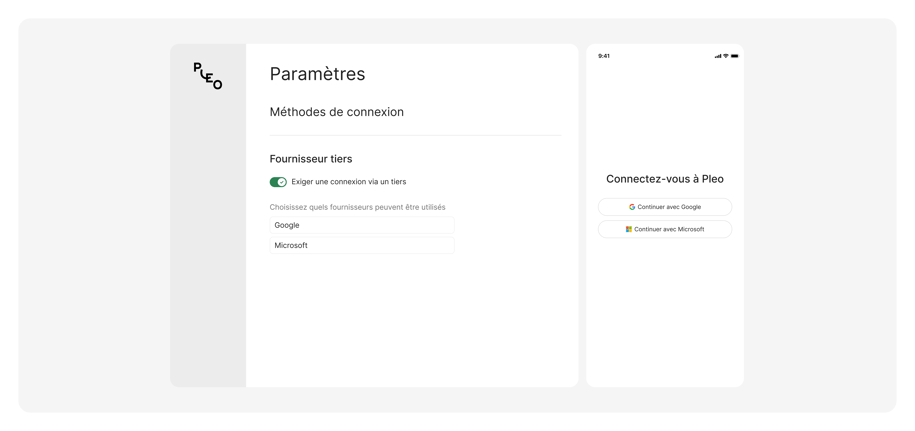Click the 9:41 clock in phone status bar
Screen dimensions: 915x431
point(604,56)
